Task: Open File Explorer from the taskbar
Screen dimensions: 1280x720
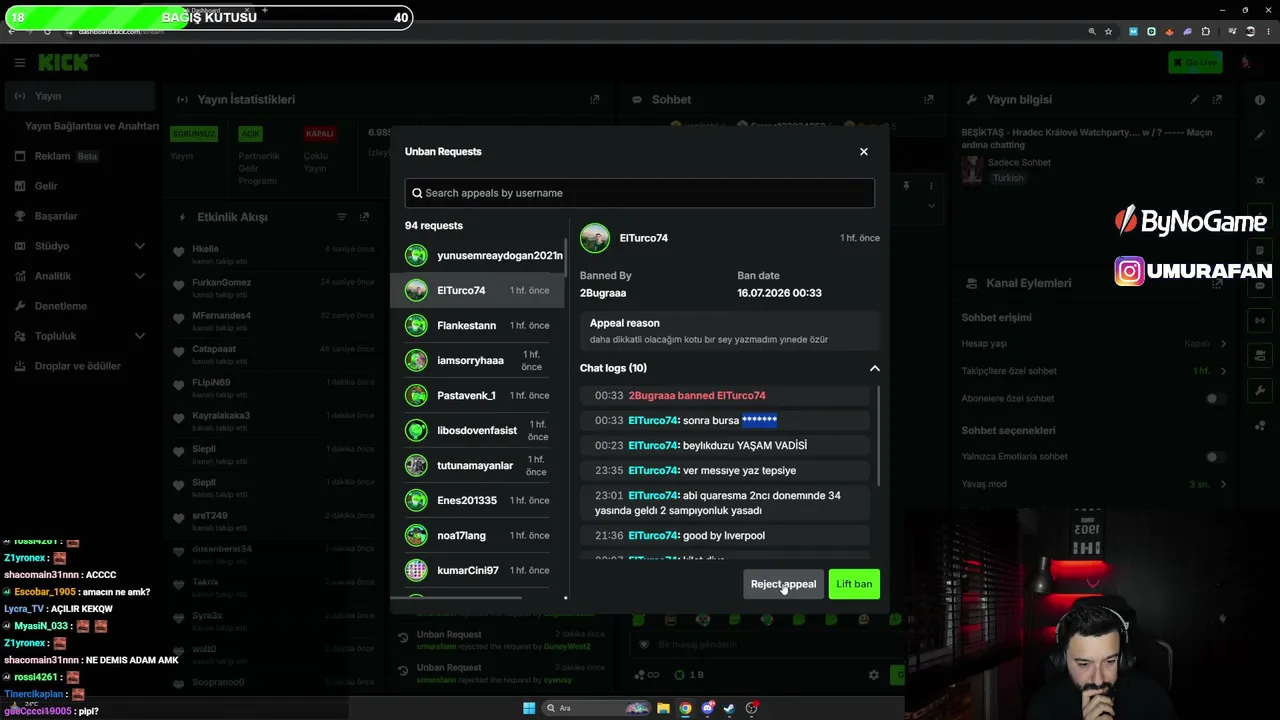Action: tap(663, 708)
